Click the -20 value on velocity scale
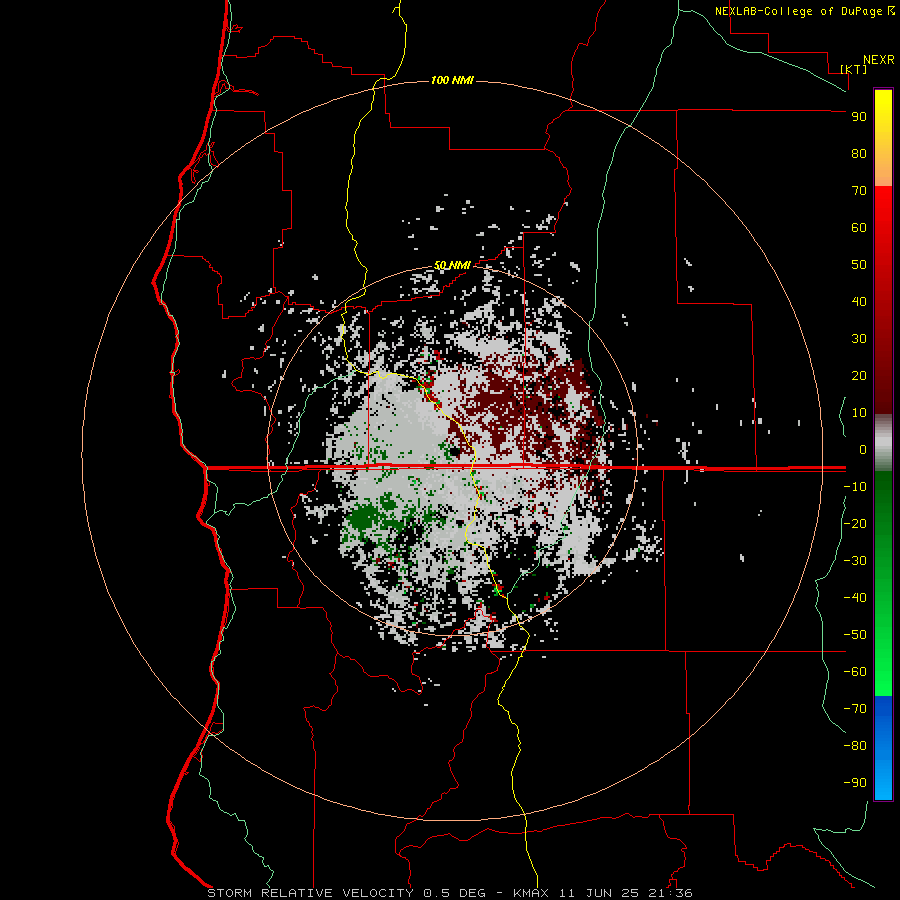 click(x=855, y=524)
